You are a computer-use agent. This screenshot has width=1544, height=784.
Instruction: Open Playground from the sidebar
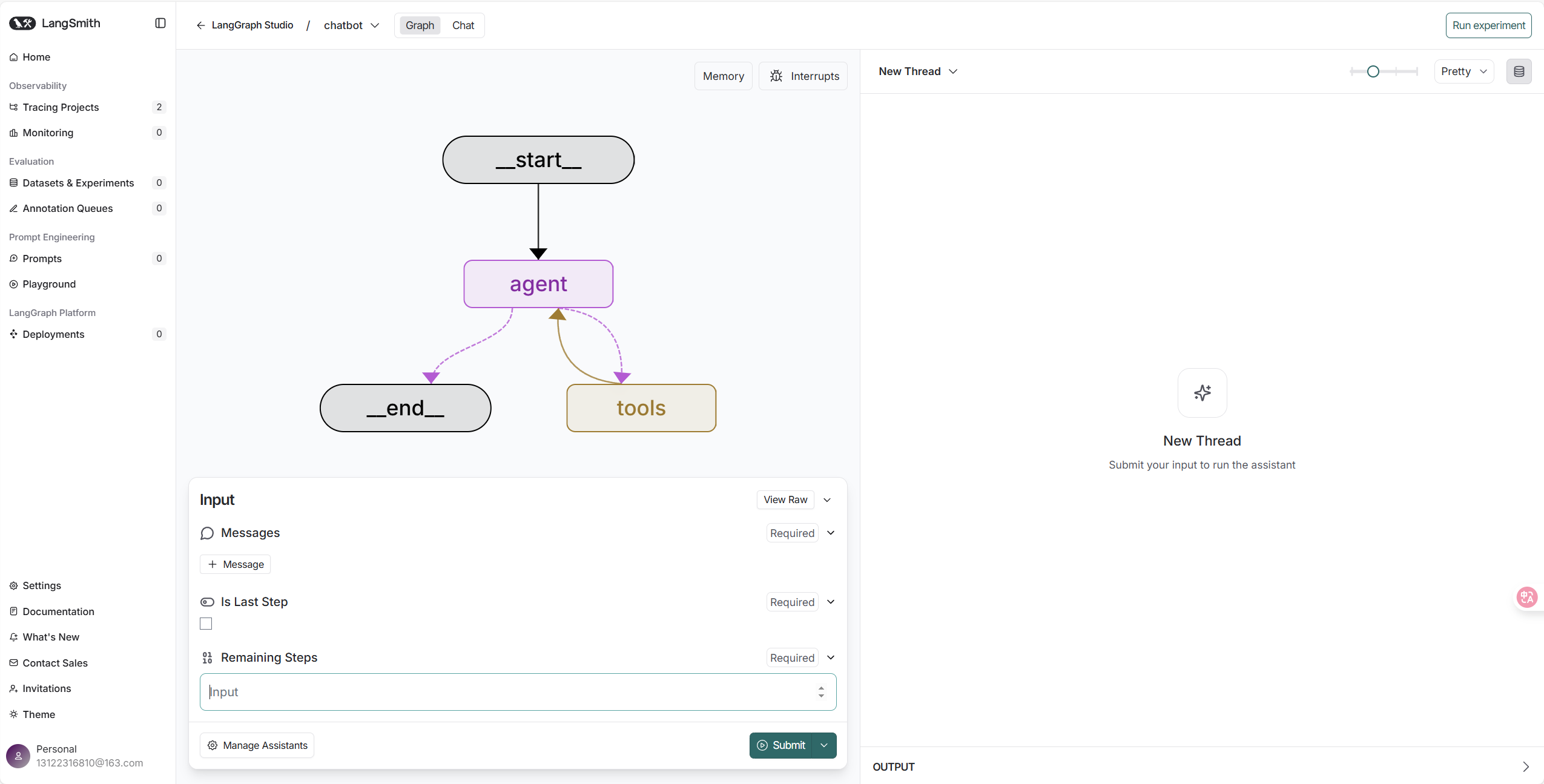(x=49, y=284)
